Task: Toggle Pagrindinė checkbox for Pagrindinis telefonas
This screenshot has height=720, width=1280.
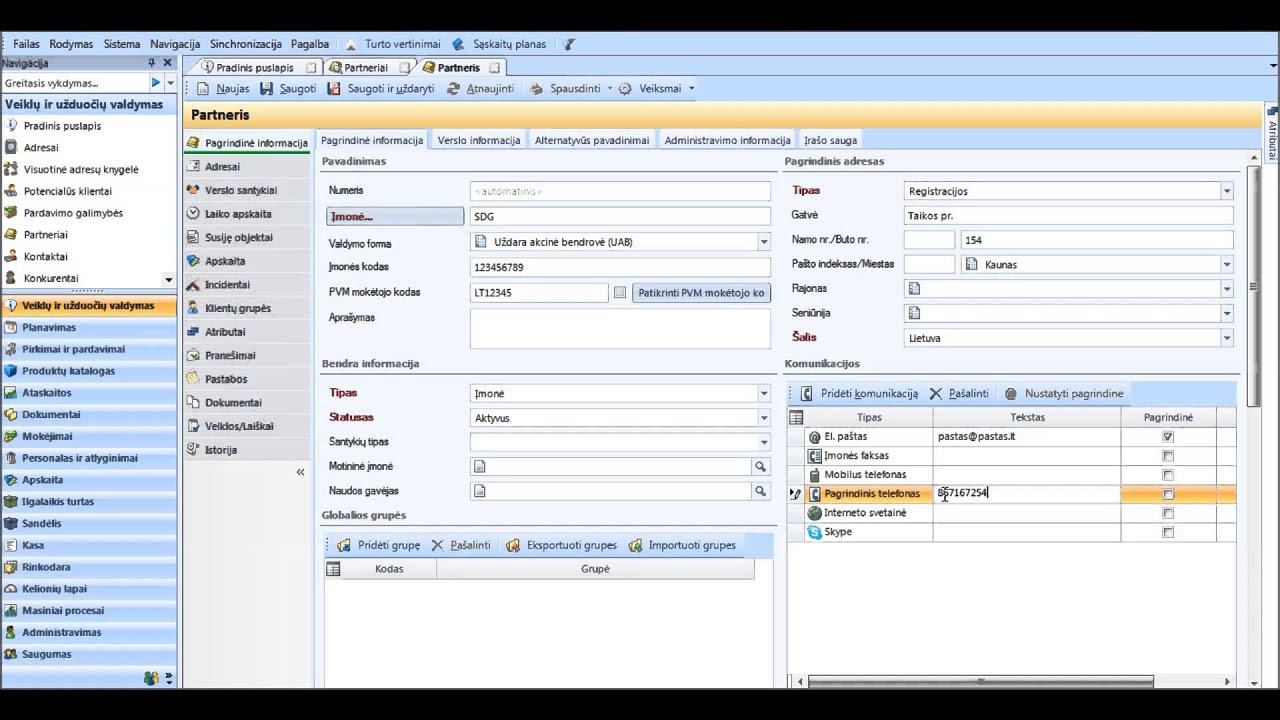Action: click(x=1168, y=494)
